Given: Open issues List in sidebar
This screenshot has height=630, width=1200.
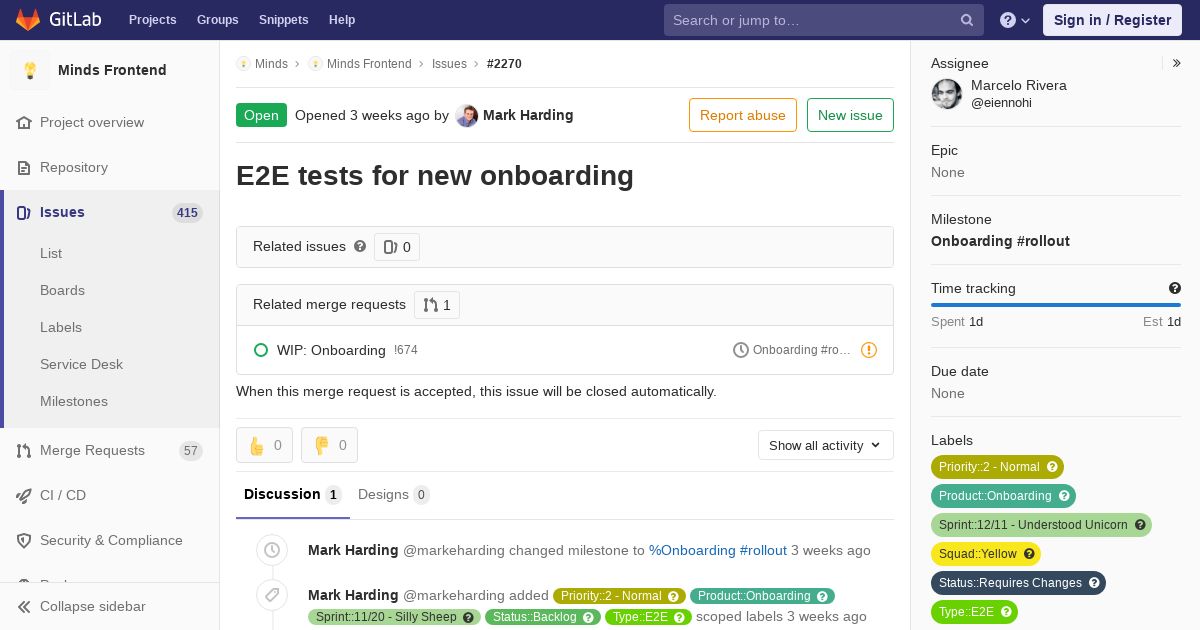Looking at the screenshot, I should point(51,253).
